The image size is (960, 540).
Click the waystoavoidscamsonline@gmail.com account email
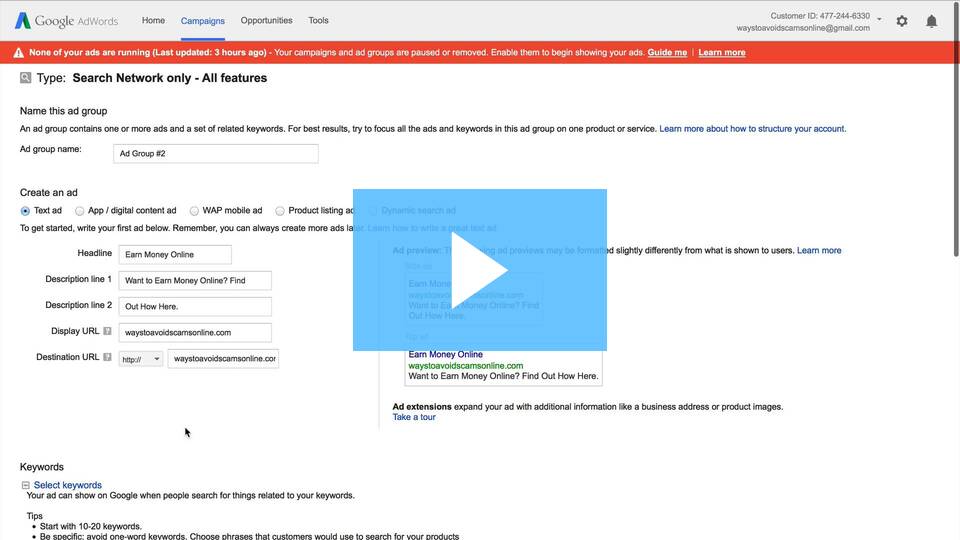click(803, 28)
